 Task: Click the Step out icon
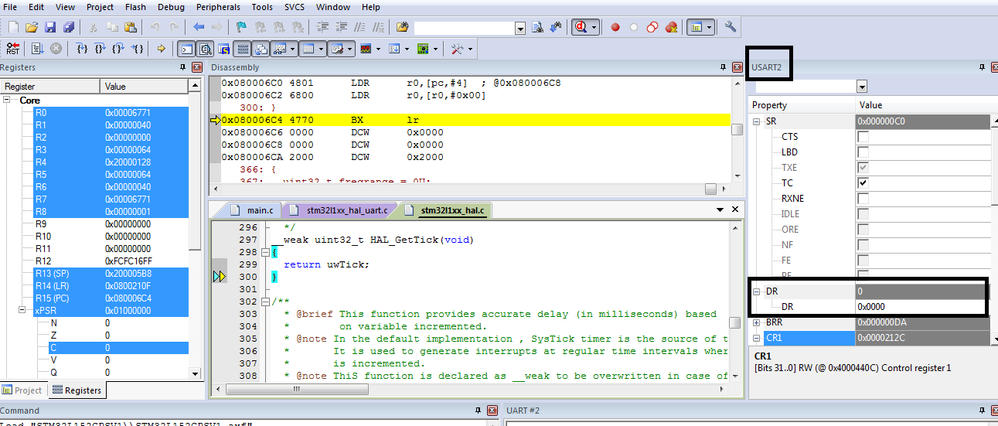pos(118,48)
